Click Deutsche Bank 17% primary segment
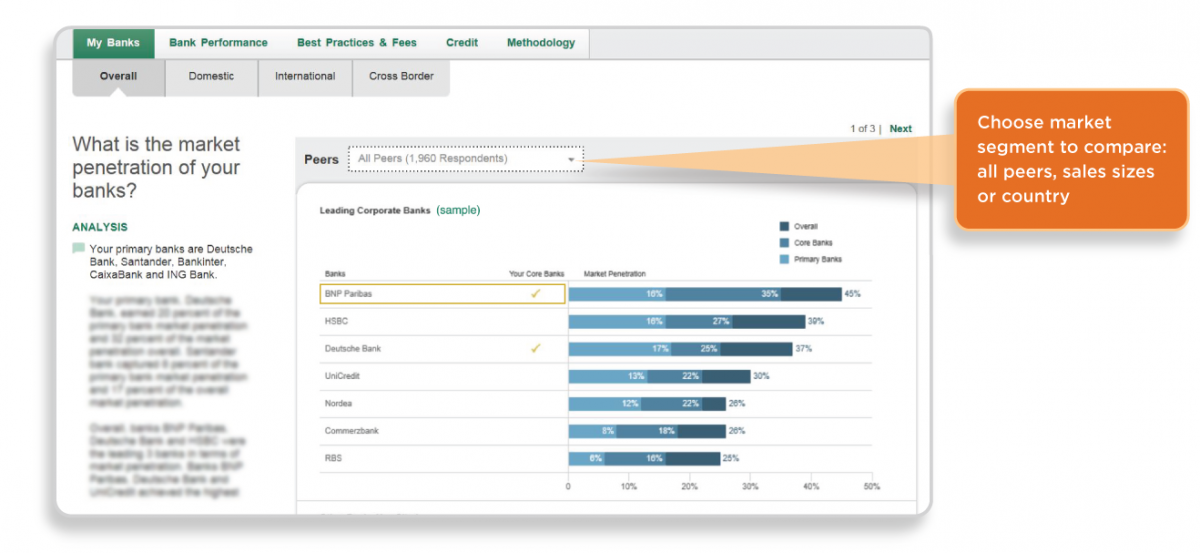1200x553 pixels. pyautogui.click(x=620, y=349)
